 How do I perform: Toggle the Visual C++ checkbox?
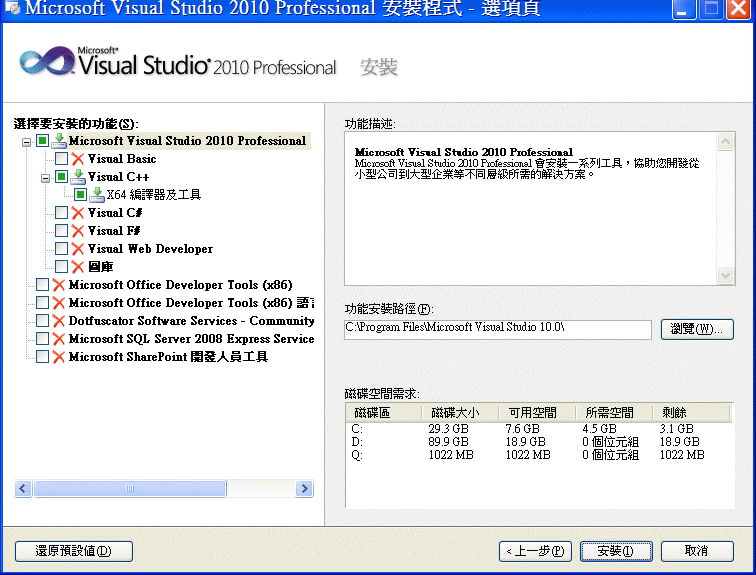click(61, 177)
